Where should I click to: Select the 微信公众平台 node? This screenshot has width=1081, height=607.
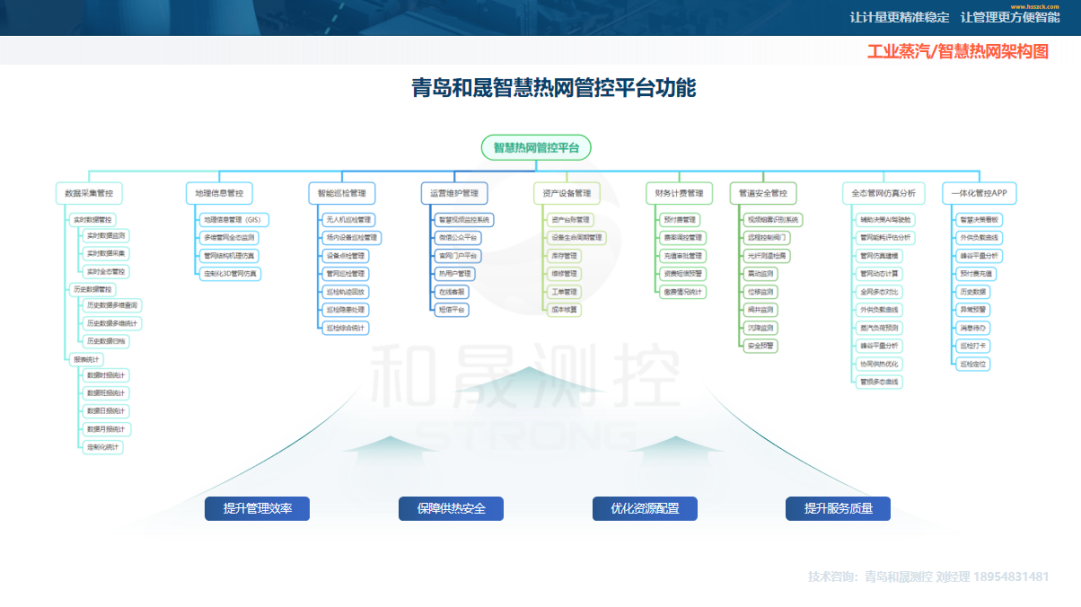457,238
